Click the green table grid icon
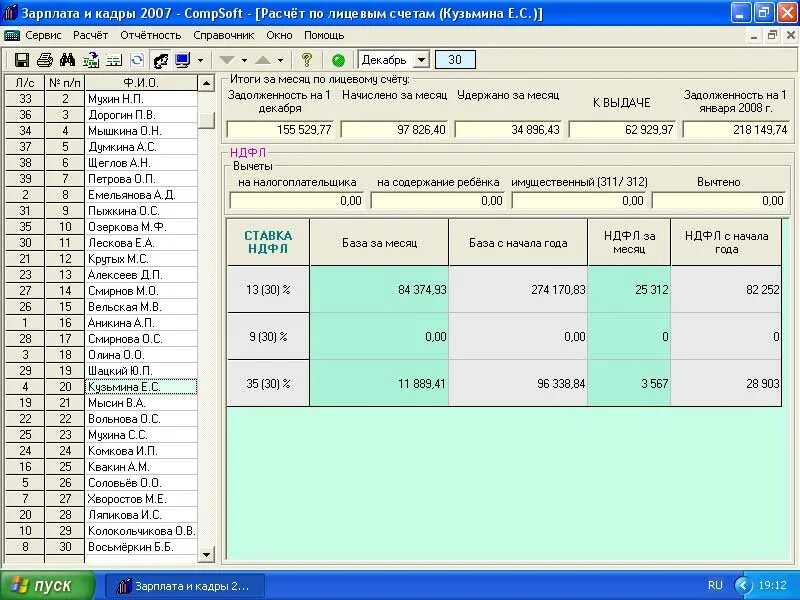 coord(114,60)
